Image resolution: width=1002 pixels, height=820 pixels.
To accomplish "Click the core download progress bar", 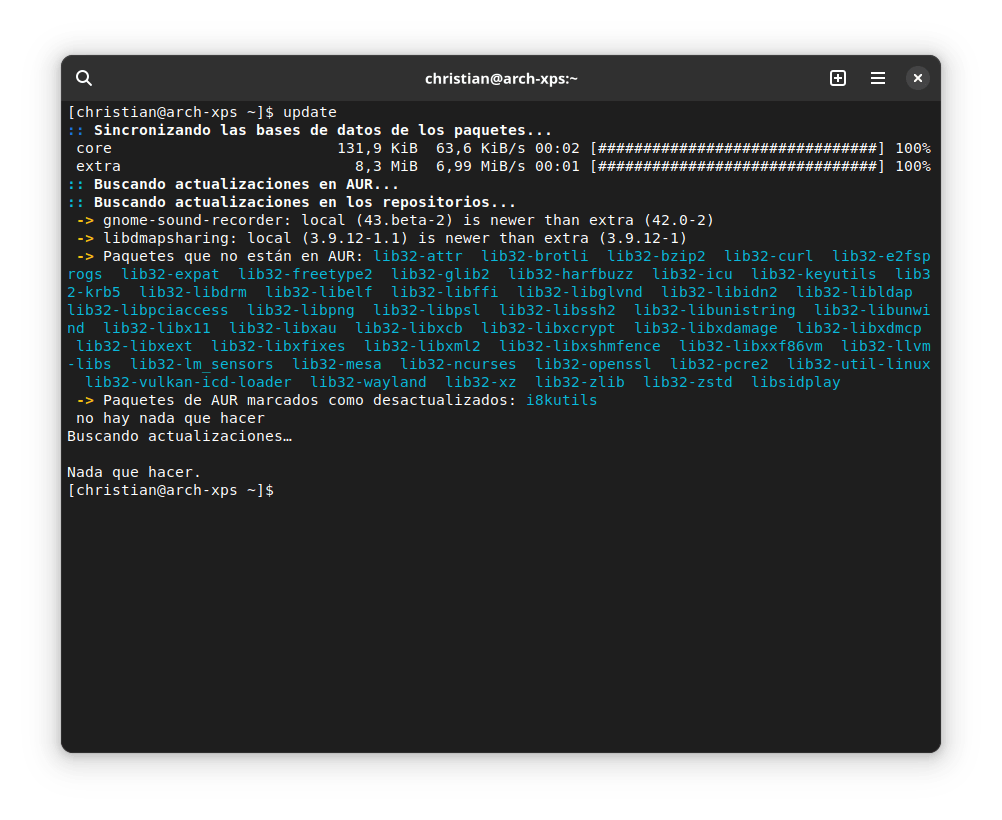I will point(737,148).
